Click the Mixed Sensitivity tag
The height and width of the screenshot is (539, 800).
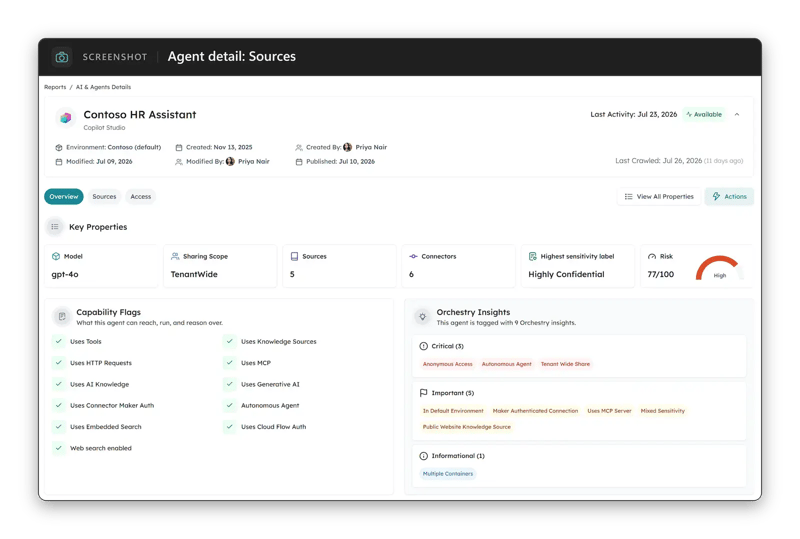[663, 411]
